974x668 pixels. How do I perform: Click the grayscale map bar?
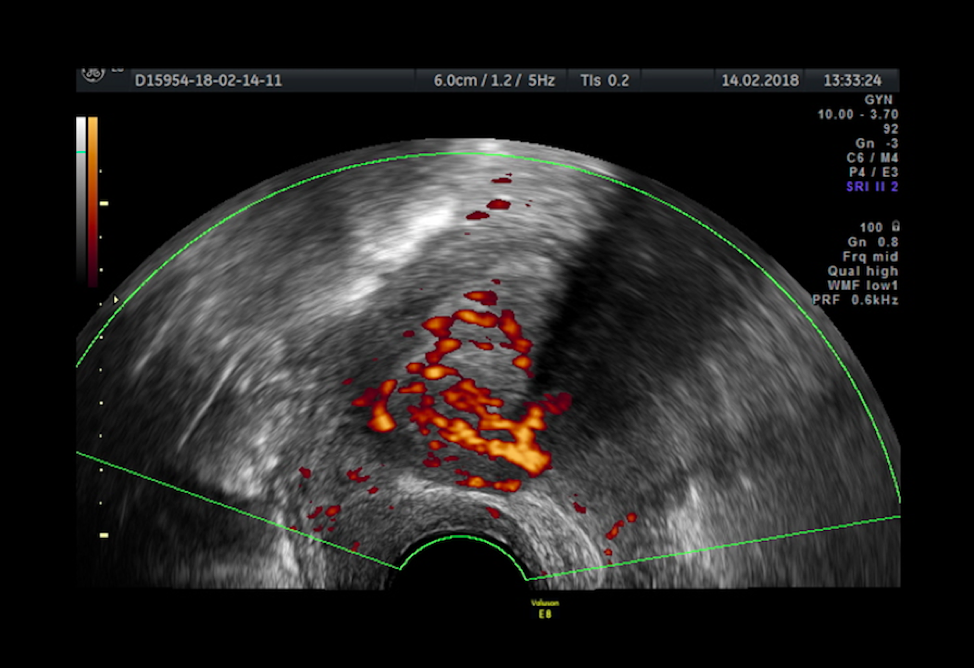(x=81, y=200)
